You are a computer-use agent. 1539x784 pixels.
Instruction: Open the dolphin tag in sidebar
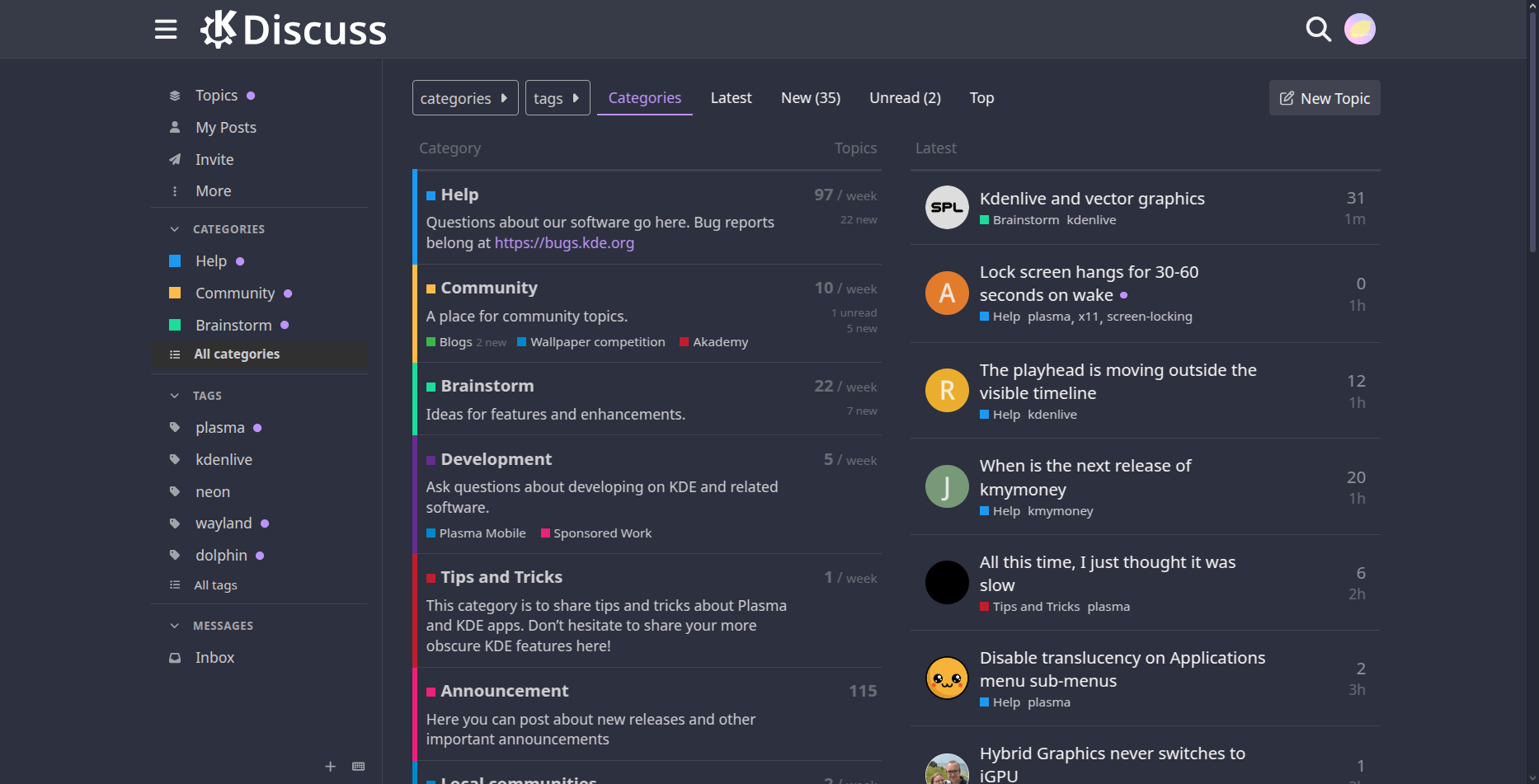[221, 556]
